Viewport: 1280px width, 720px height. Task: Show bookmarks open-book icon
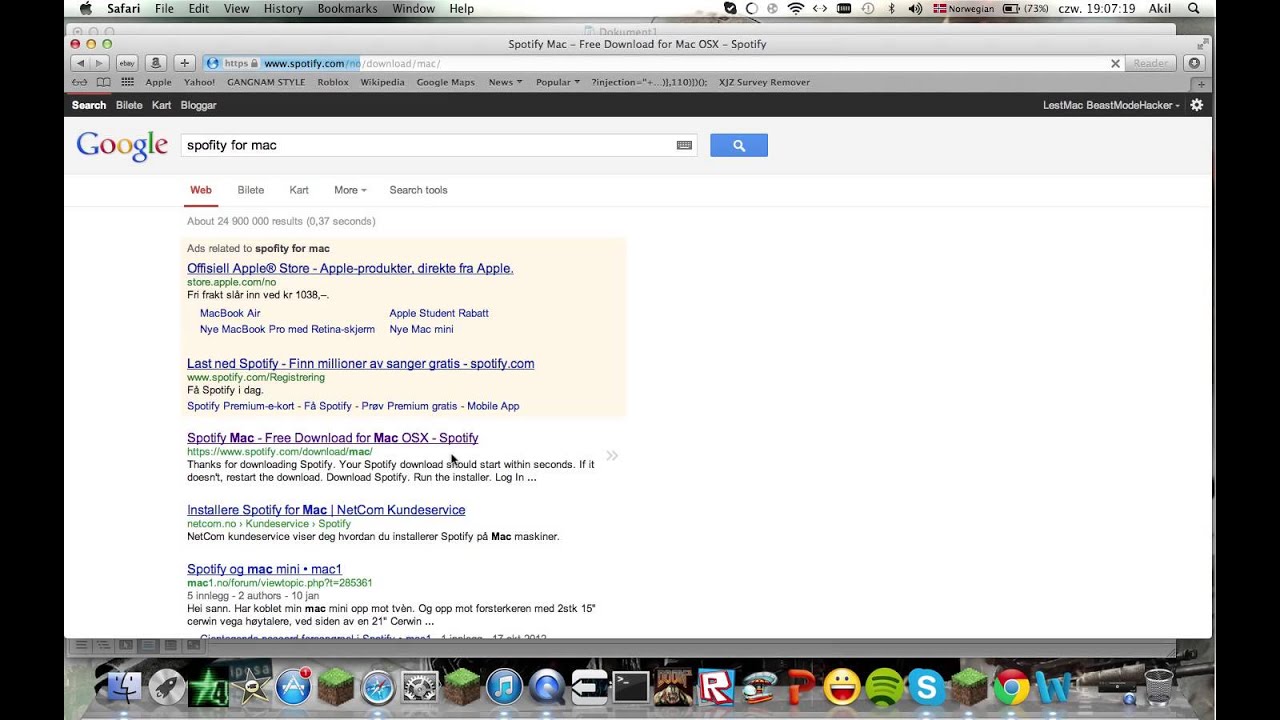(103, 82)
